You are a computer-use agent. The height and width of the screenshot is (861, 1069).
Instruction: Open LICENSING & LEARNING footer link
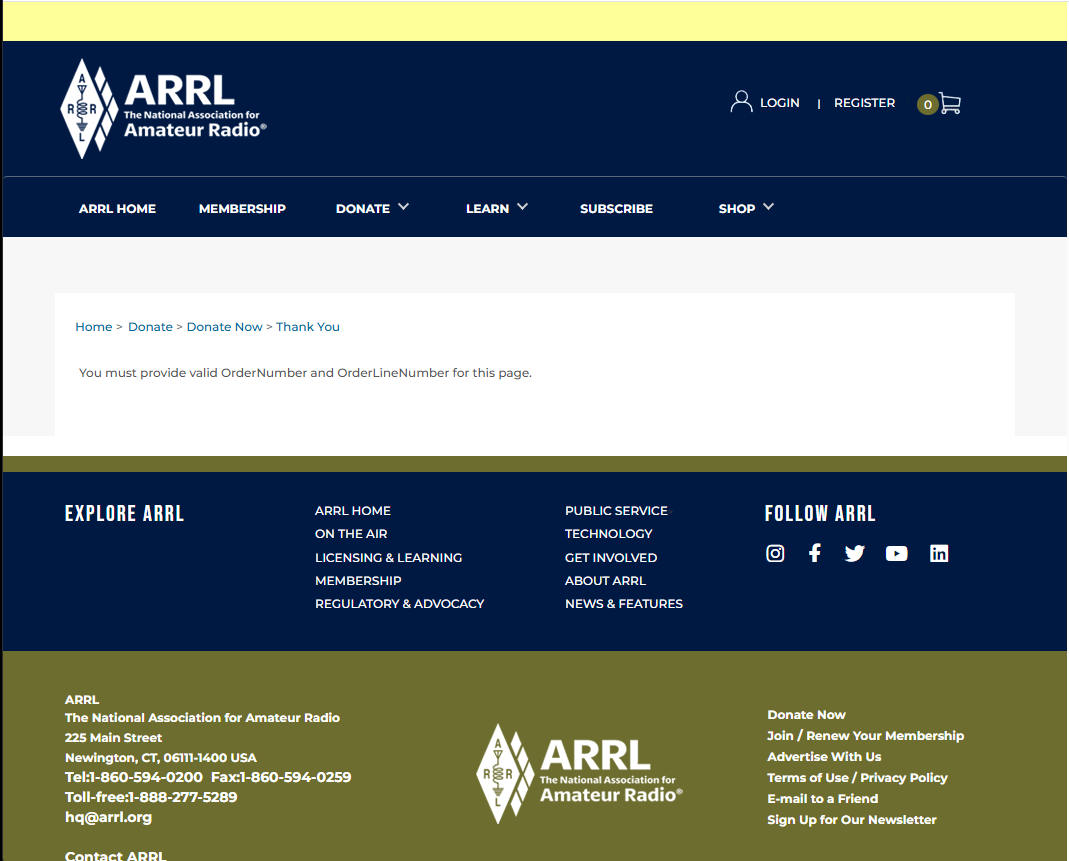(389, 558)
